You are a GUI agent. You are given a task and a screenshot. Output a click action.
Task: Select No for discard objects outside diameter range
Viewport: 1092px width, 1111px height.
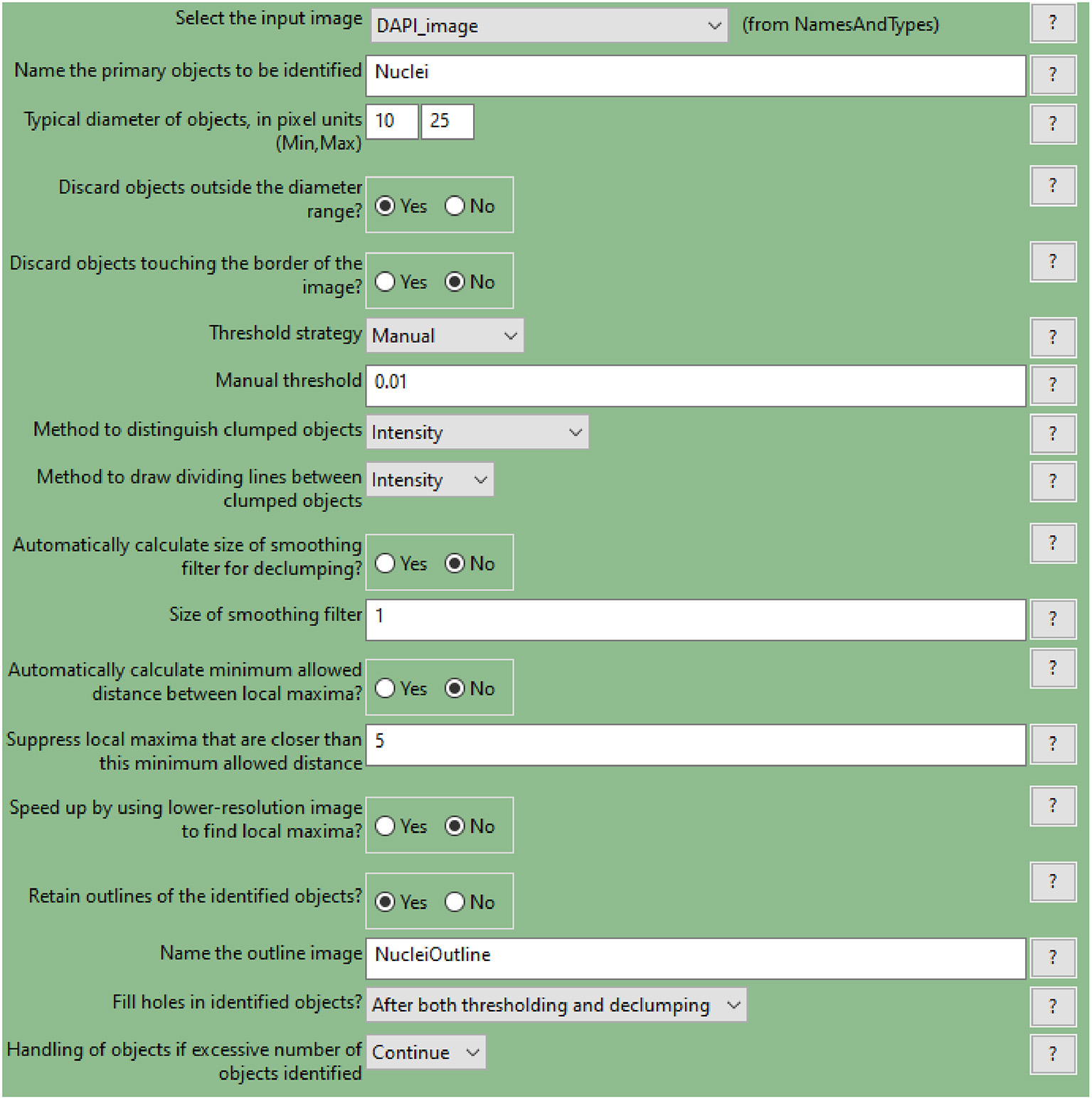[455, 206]
